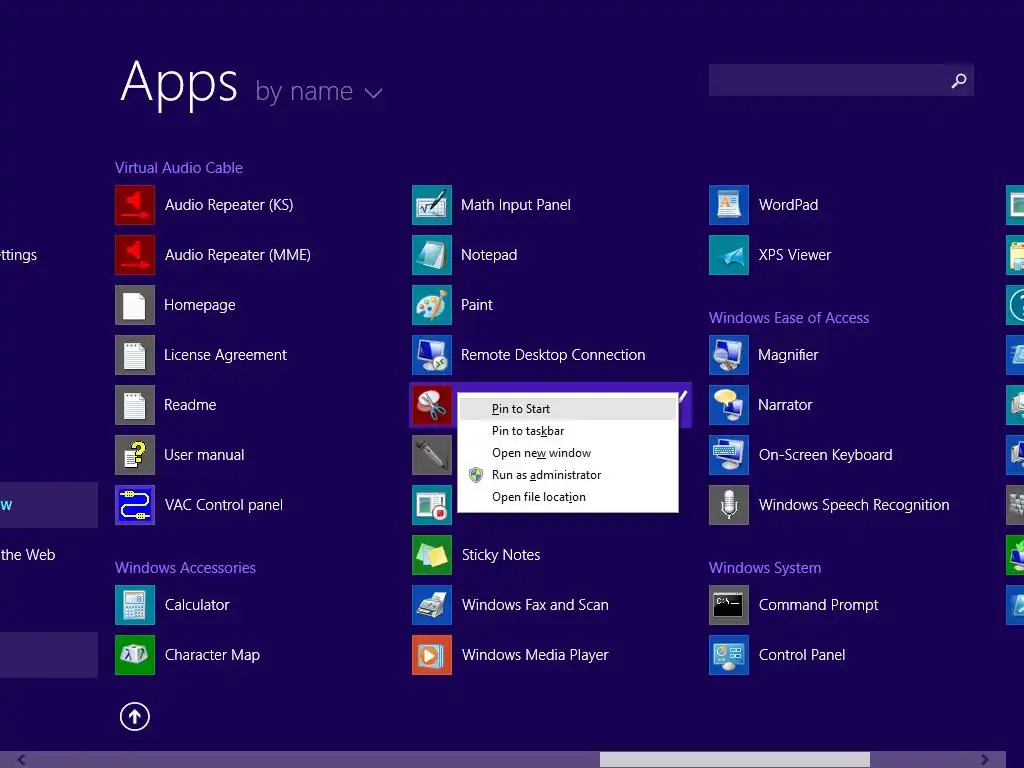The height and width of the screenshot is (768, 1024).
Task: Open the On-Screen Keyboard icon
Action: pos(729,455)
